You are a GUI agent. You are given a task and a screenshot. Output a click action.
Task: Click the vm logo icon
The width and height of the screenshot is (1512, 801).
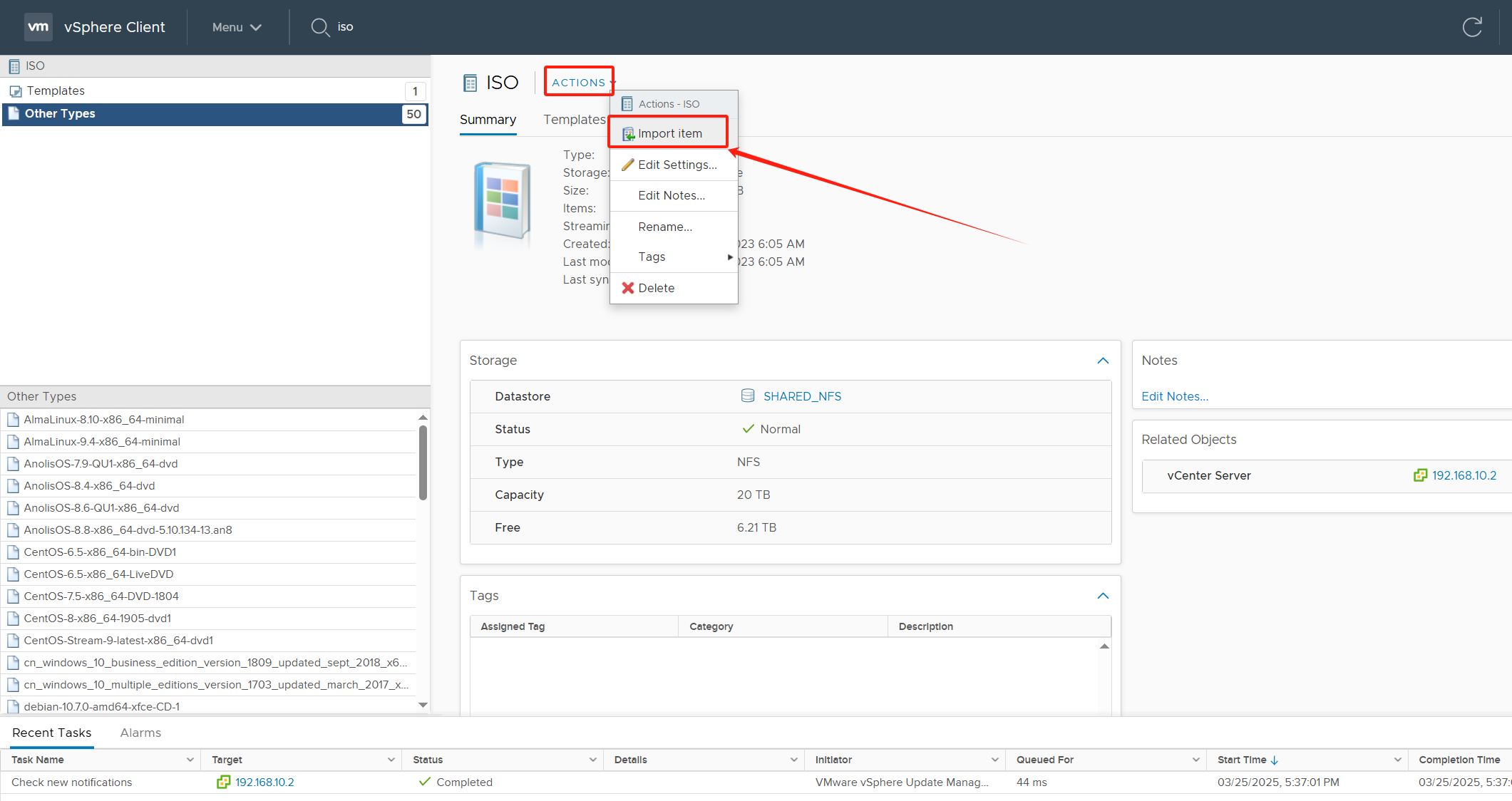point(38,27)
